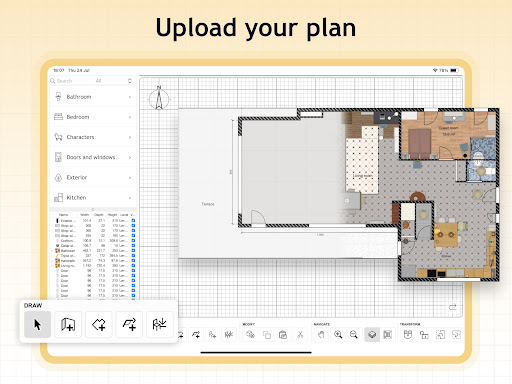Sort table by the Name column header
This screenshot has width=512, height=384.
coord(63,215)
